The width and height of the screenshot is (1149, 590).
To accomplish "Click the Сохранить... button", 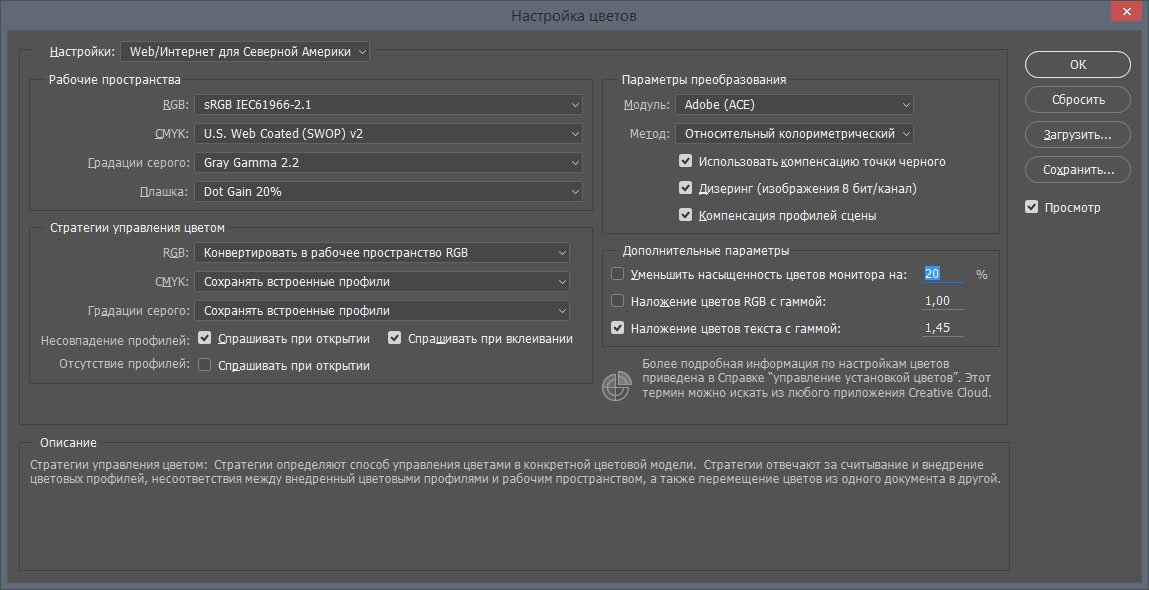I will pos(1078,170).
